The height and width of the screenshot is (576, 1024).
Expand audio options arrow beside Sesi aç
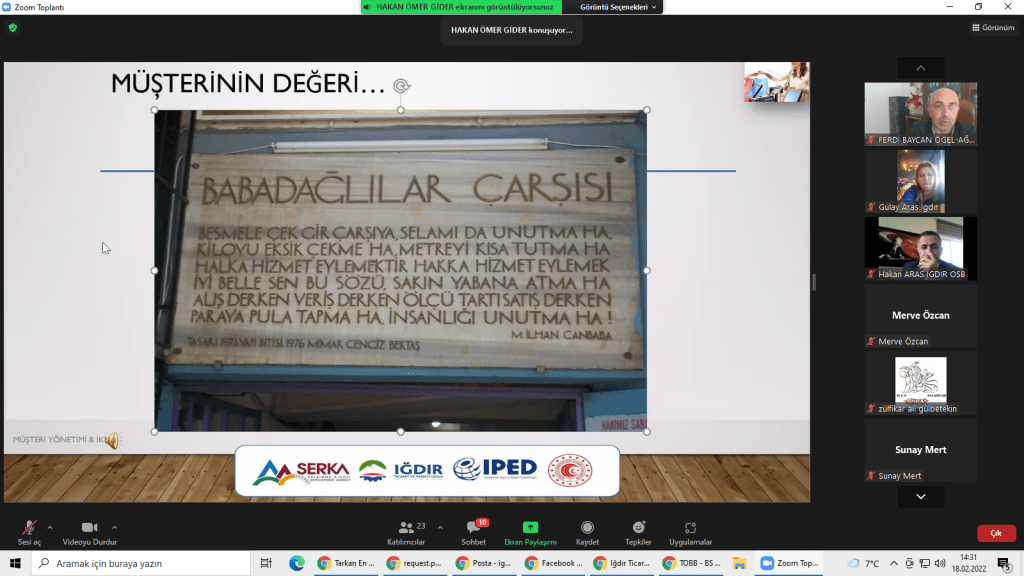point(50,527)
